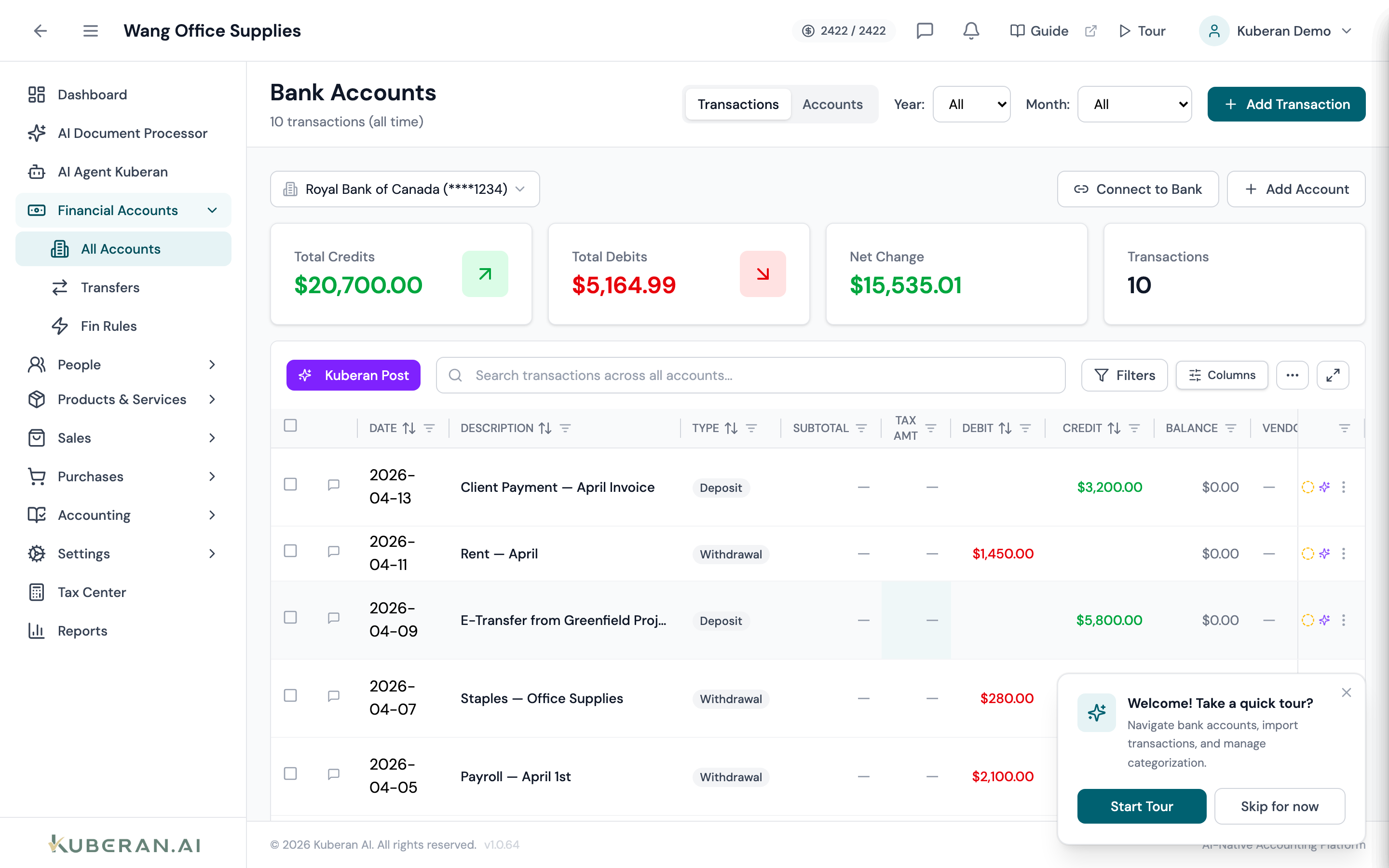Expand Products & Services section
The width and height of the screenshot is (1389, 868).
pyautogui.click(x=123, y=399)
